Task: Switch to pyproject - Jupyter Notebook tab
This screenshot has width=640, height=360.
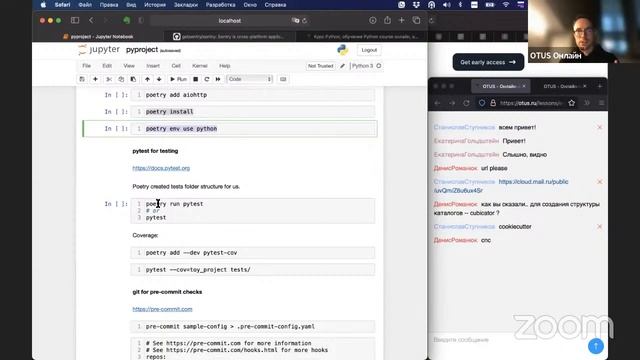Action: 98,37
